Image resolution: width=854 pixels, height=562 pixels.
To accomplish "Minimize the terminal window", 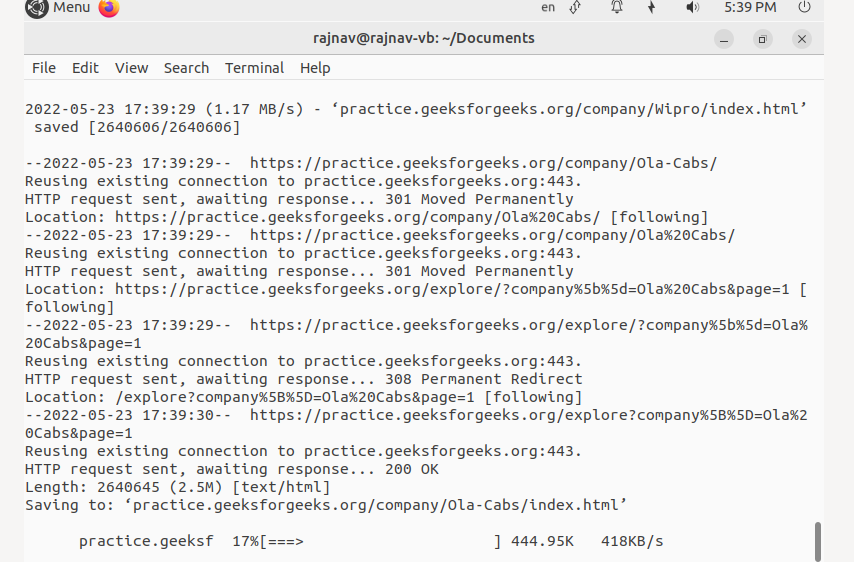I will [724, 39].
